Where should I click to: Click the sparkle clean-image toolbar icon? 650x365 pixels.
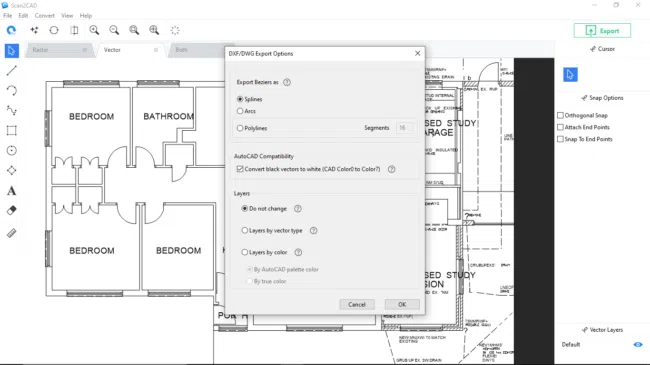tap(34, 30)
